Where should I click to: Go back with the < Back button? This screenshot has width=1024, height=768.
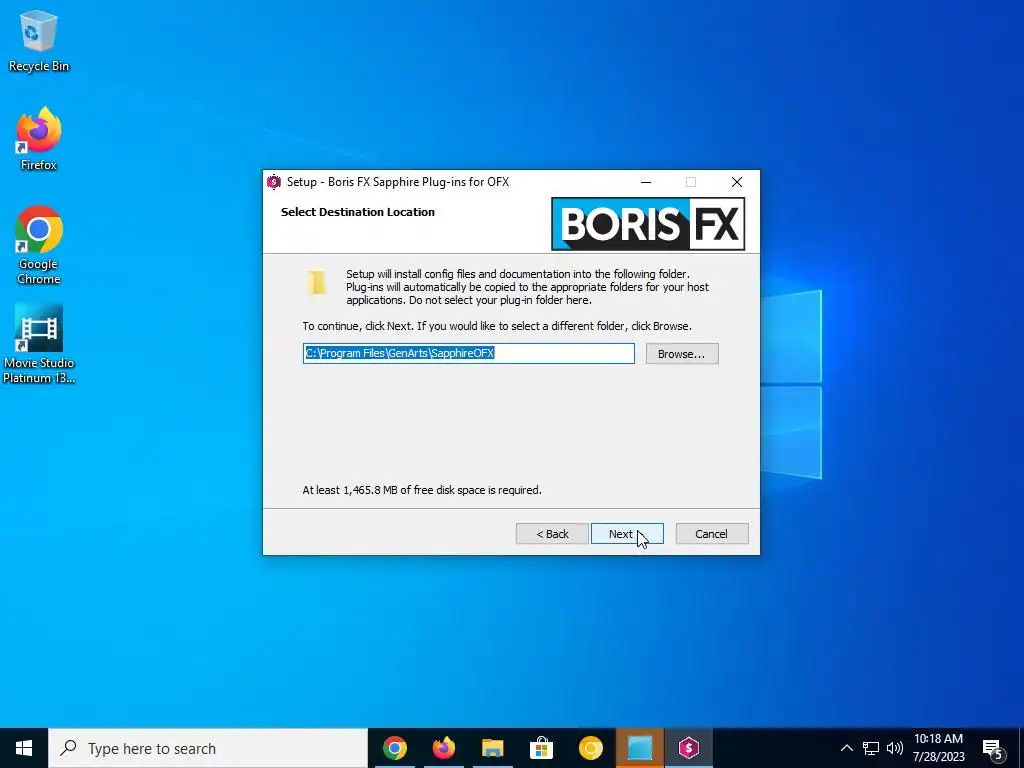pos(552,534)
